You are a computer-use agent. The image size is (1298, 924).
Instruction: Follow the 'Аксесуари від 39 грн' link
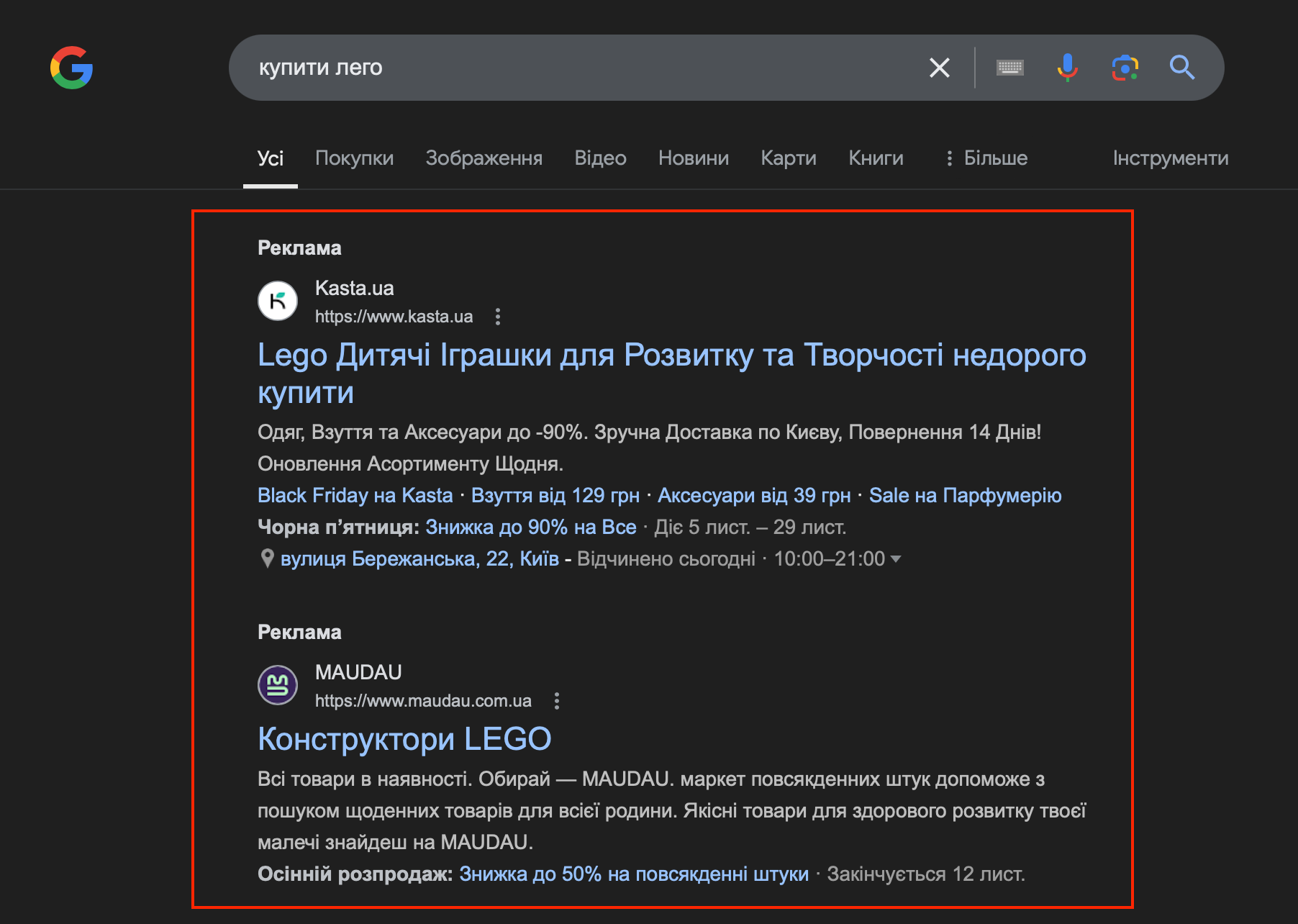pyautogui.click(x=754, y=495)
